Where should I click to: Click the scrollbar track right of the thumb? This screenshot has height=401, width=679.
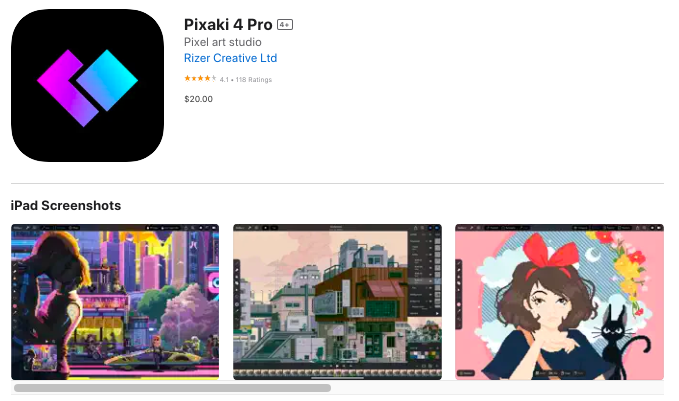click(x=497, y=388)
